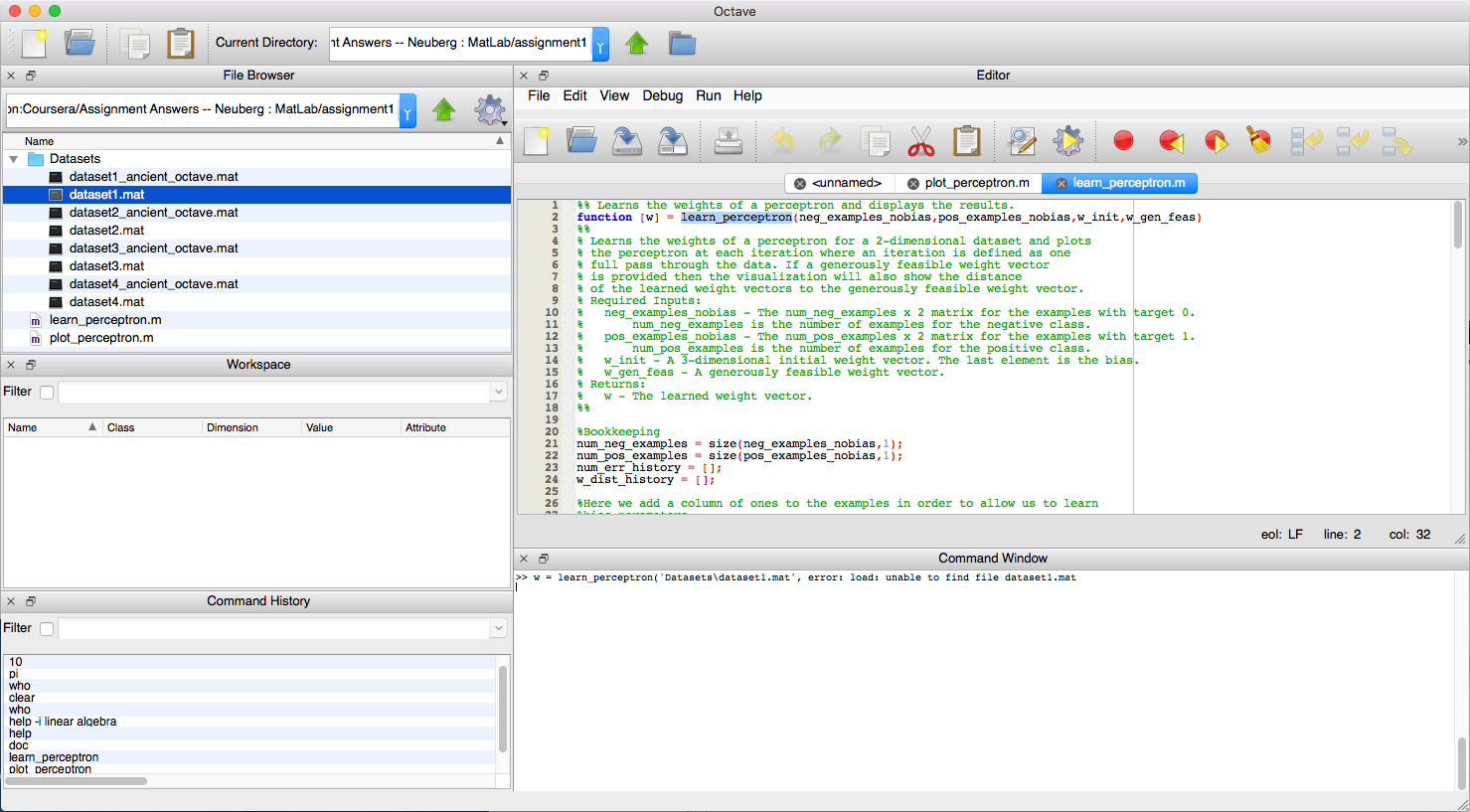Click 'help -i linear algebra' history entry
This screenshot has height=812, width=1470.
coord(63,722)
